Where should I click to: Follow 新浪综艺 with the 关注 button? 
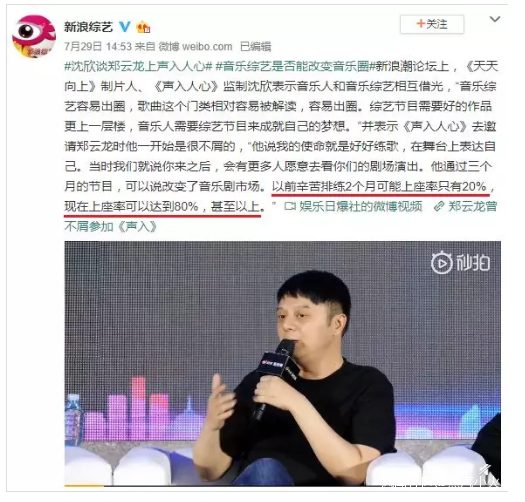(432, 24)
